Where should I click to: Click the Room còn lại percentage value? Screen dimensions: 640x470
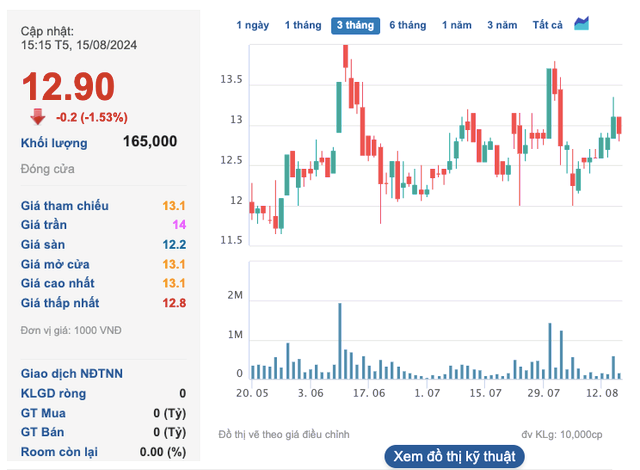[163, 452]
